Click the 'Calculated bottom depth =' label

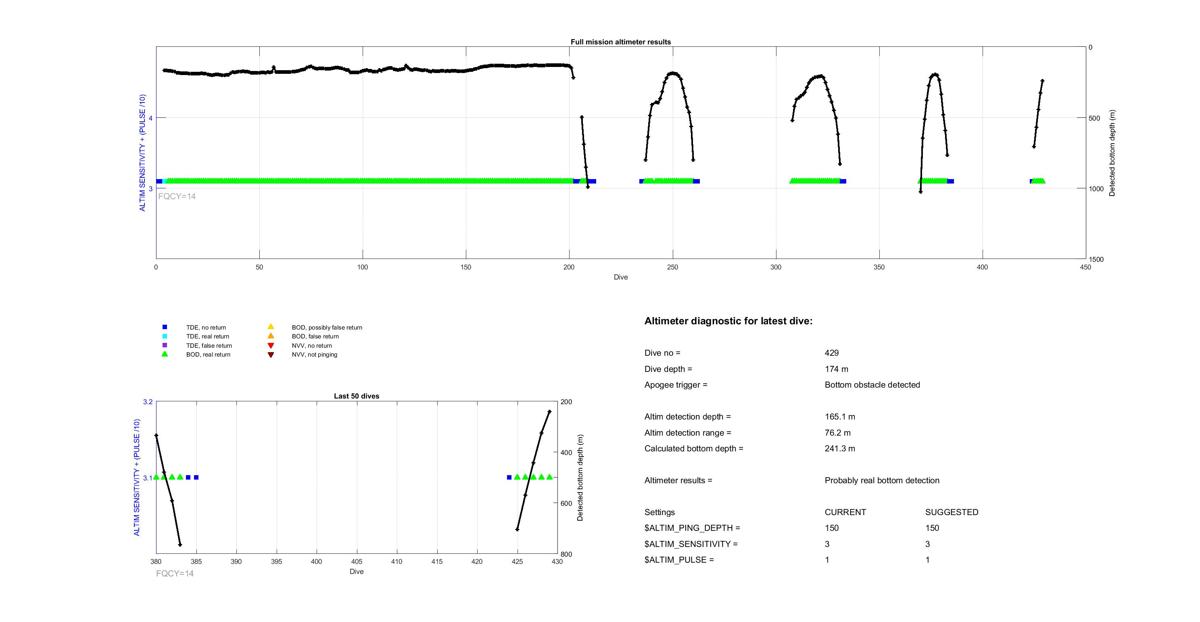[x=693, y=449]
